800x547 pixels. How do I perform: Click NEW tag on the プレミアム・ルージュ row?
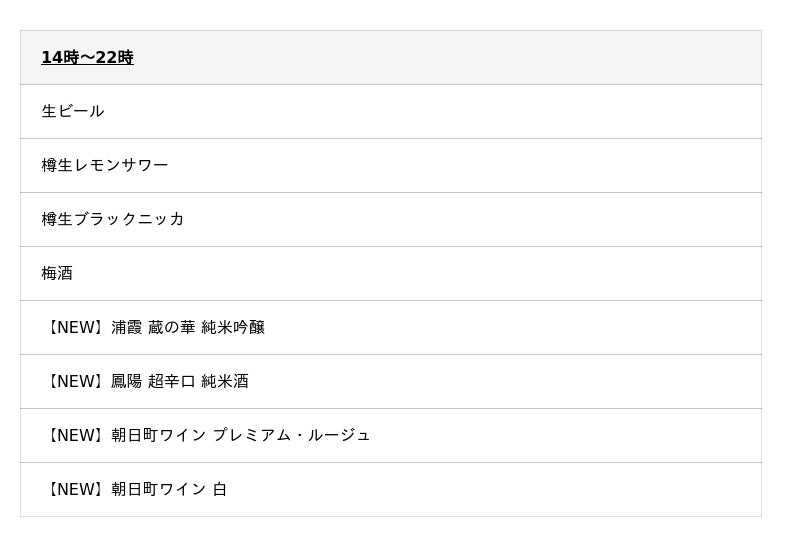pyautogui.click(x=74, y=436)
